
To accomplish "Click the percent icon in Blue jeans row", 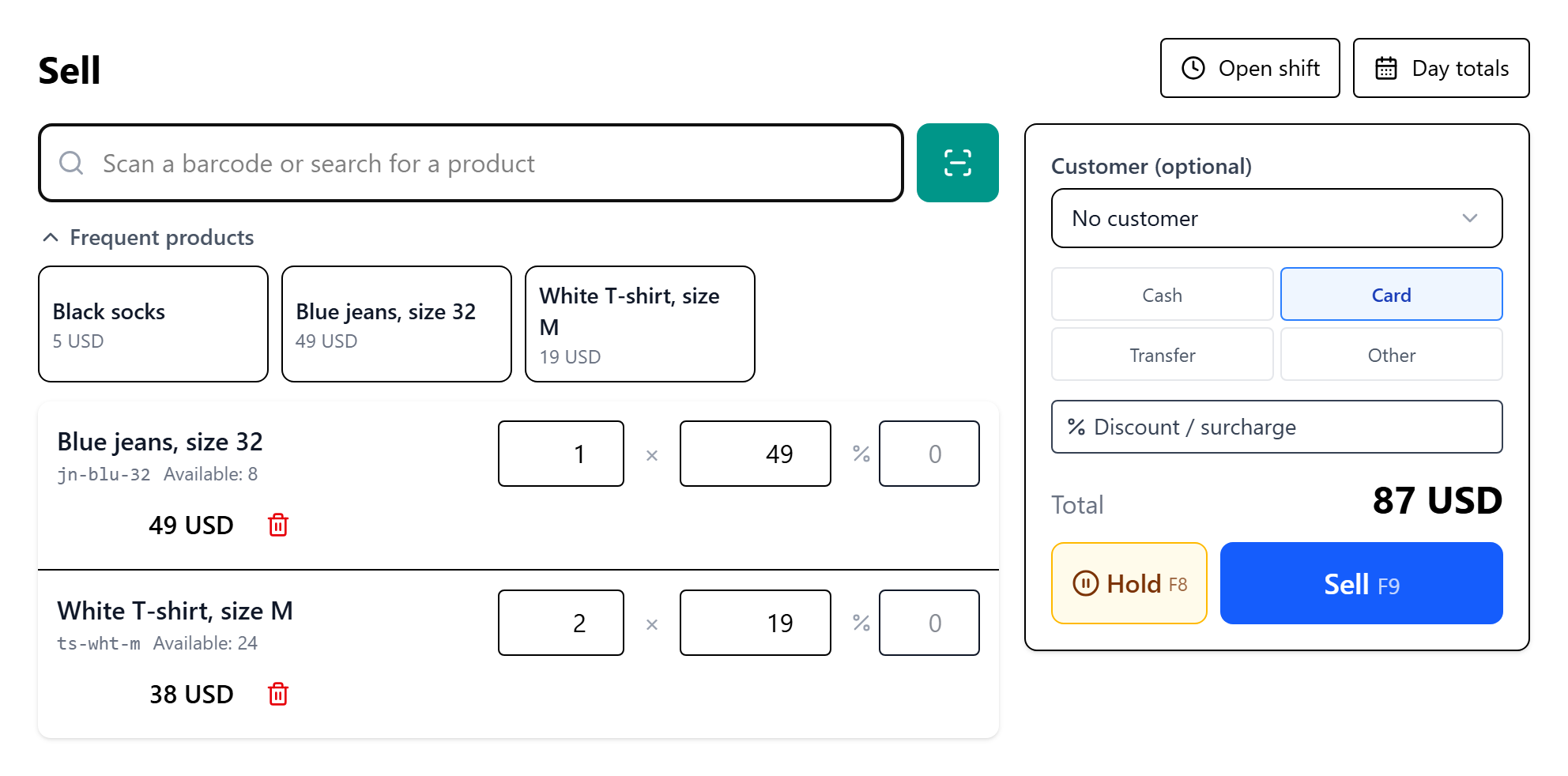I will 861,454.
